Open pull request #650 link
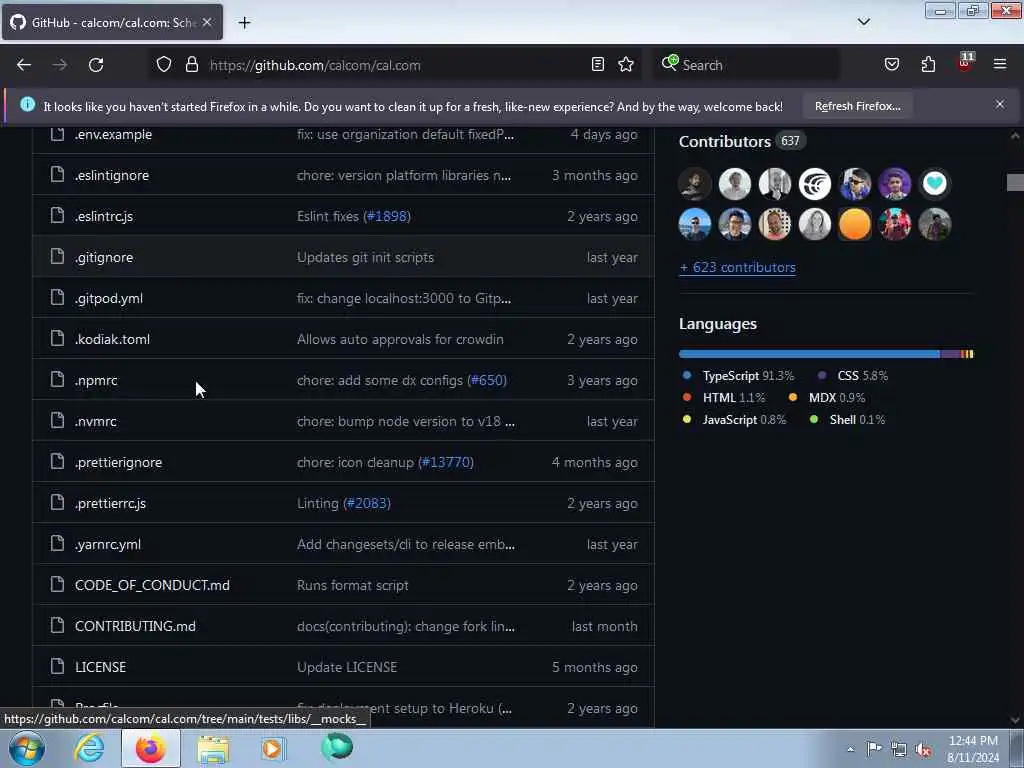Viewport: 1024px width, 768px height. coord(488,380)
